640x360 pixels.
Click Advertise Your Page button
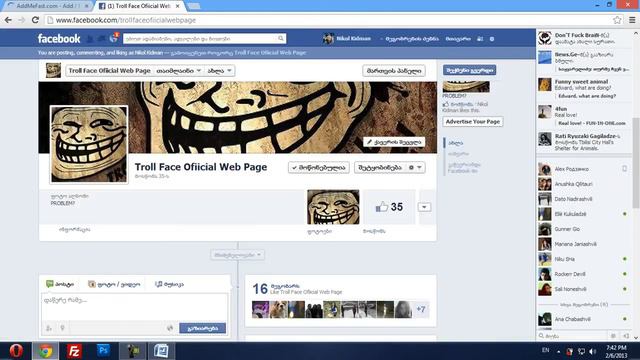tap(473, 122)
